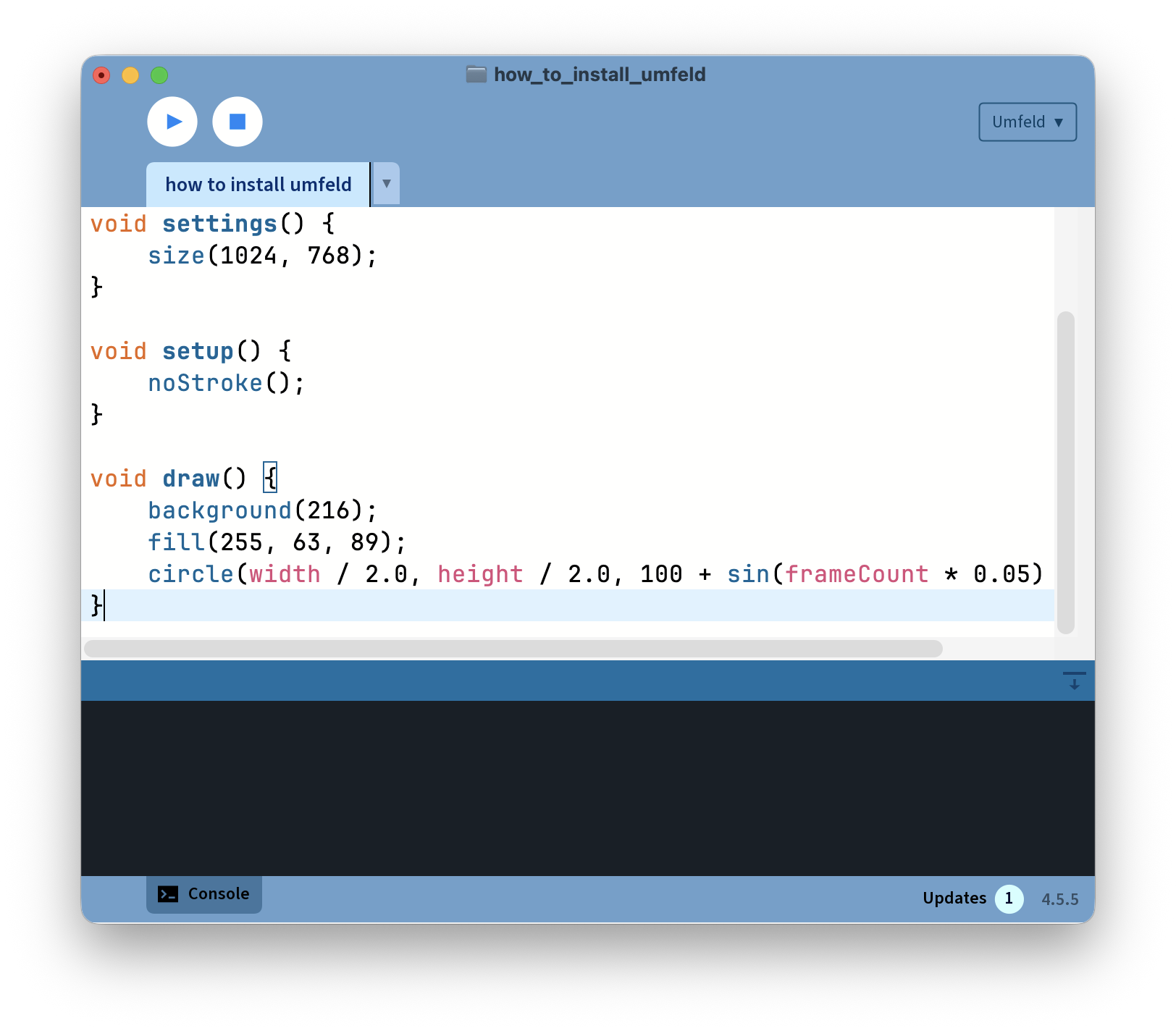Run the sketch with the play button

click(172, 122)
